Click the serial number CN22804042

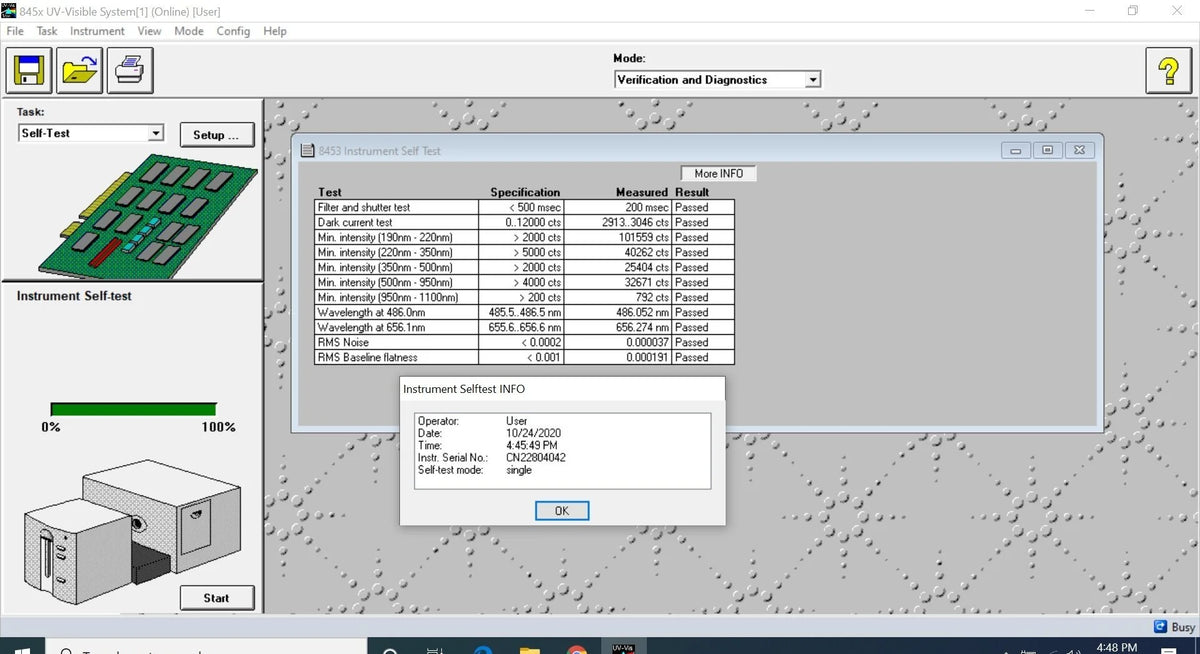[536, 458]
